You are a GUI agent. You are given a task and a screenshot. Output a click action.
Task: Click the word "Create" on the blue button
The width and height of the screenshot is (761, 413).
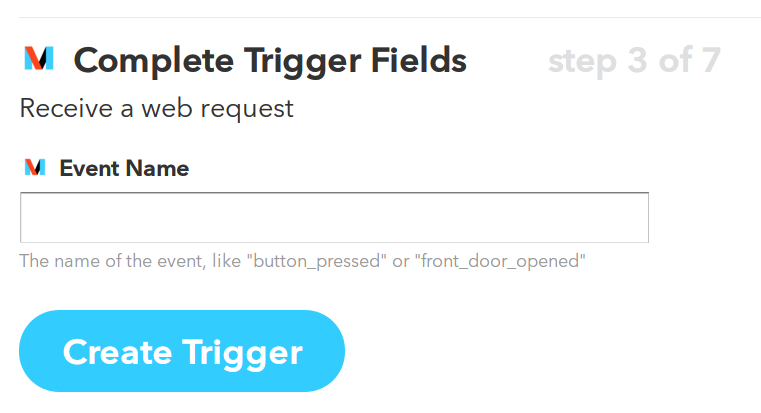point(117,351)
